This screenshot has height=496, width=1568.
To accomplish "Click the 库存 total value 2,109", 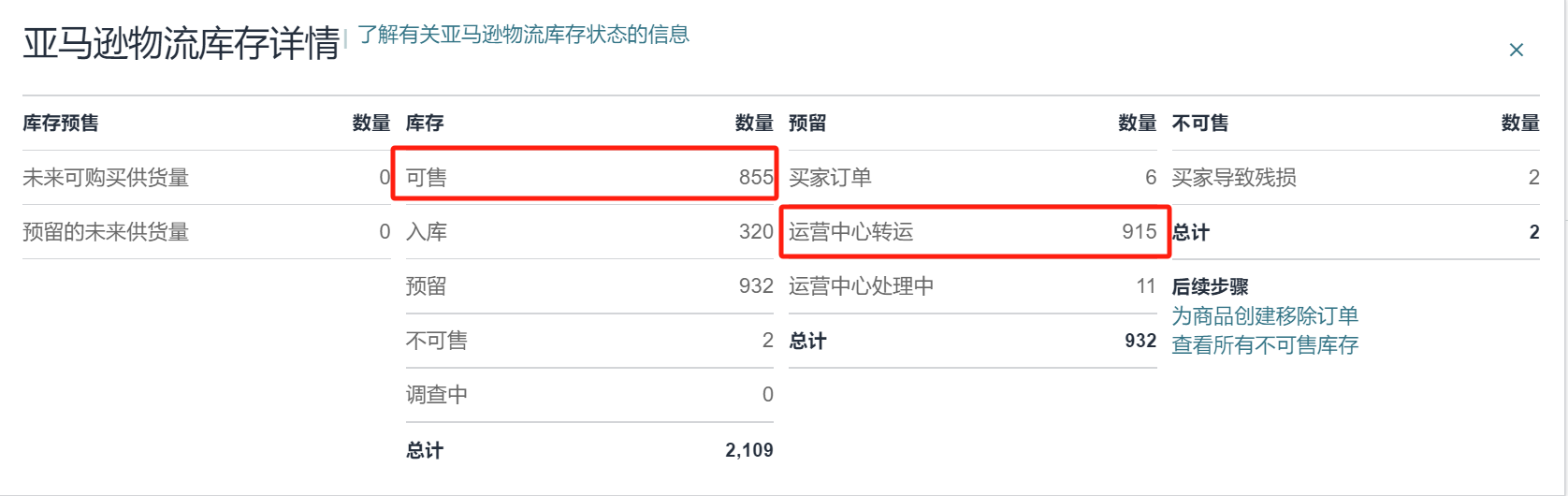I will click(749, 450).
